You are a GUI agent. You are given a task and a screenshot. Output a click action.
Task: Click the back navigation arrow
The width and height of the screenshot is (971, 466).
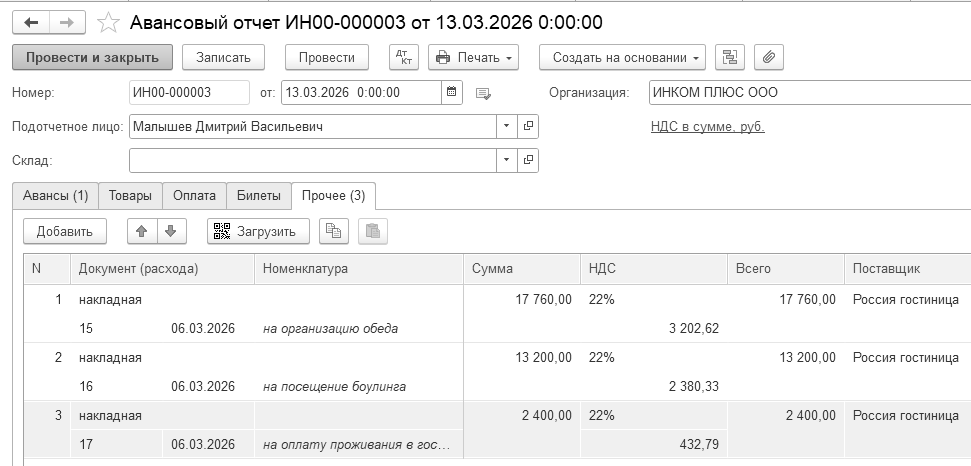pos(31,22)
